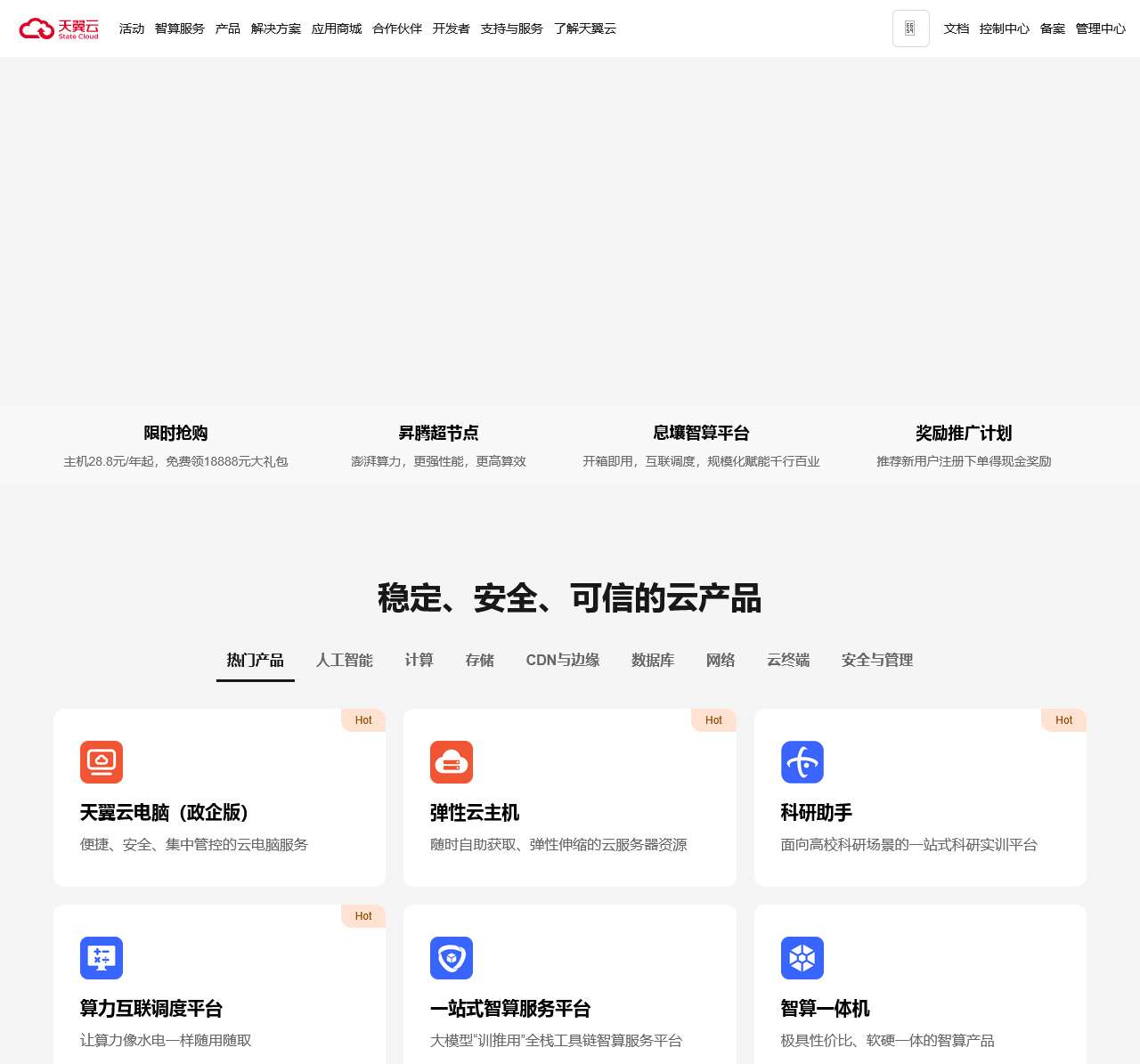Image resolution: width=1140 pixels, height=1064 pixels.
Task: Click the 天翼云 State Cloud logo
Action: [59, 28]
